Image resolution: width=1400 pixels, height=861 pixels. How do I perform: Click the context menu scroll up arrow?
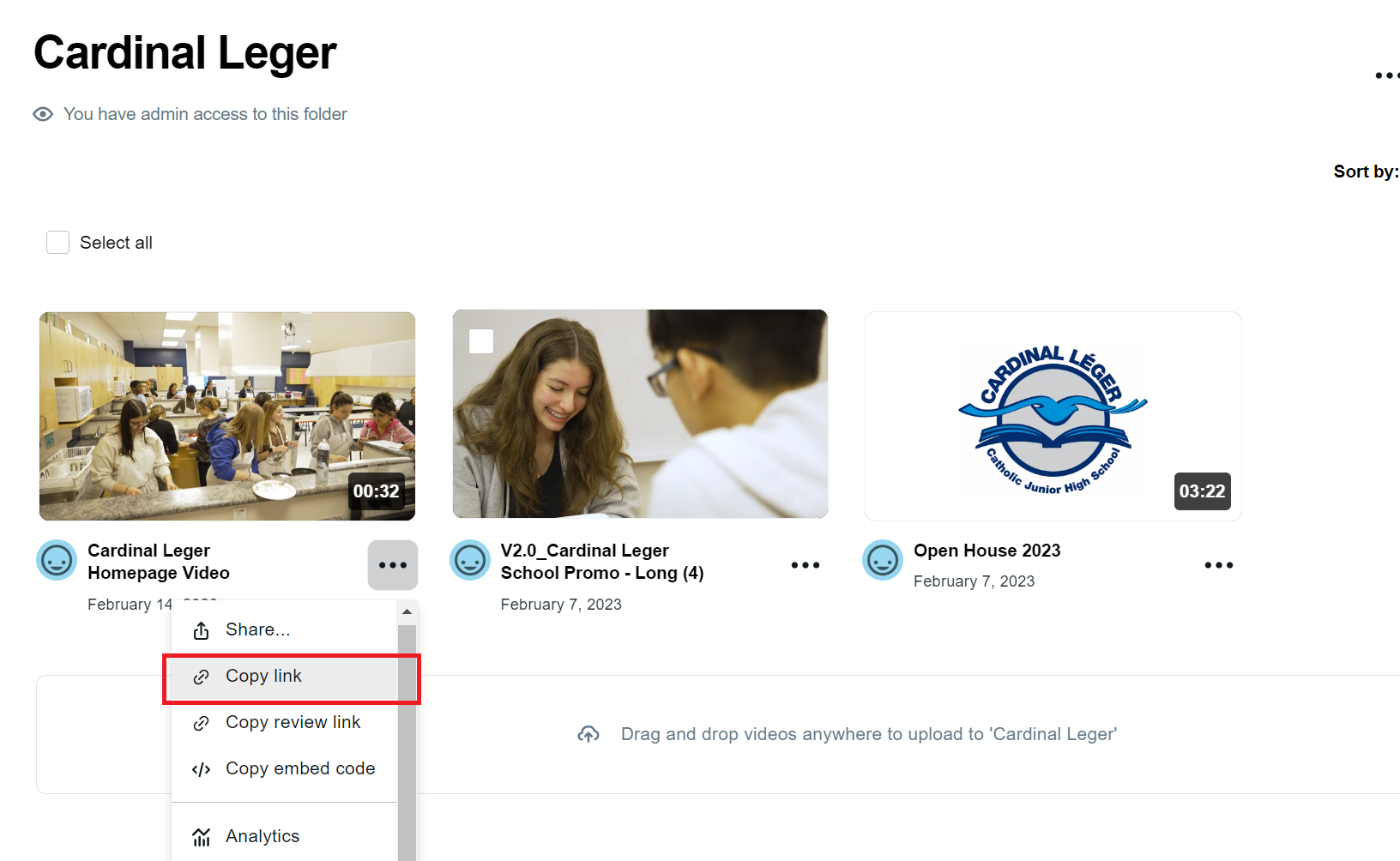[x=407, y=611]
